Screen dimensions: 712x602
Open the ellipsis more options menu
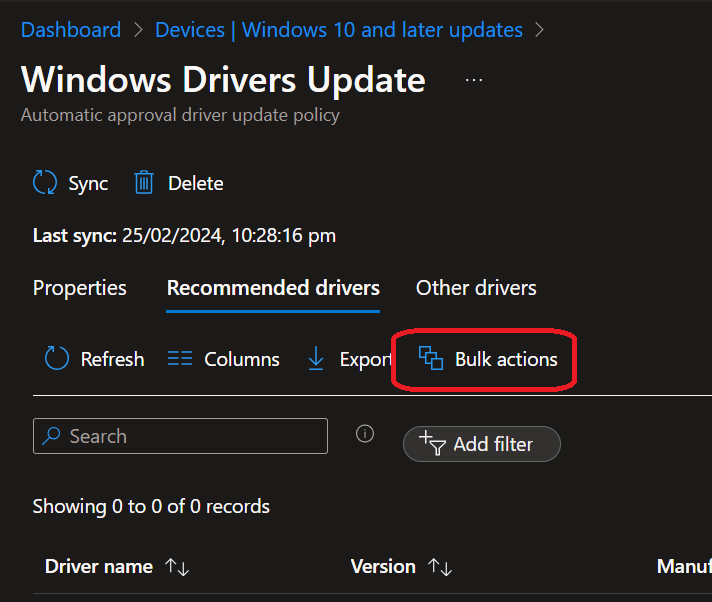(x=474, y=80)
